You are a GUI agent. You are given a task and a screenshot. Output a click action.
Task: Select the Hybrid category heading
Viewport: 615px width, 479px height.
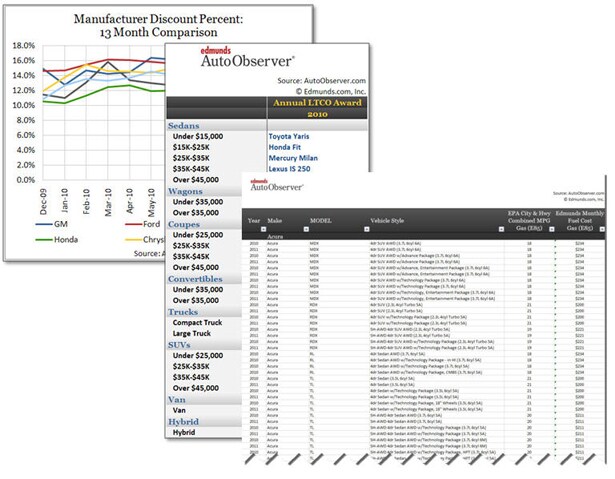pos(183,422)
